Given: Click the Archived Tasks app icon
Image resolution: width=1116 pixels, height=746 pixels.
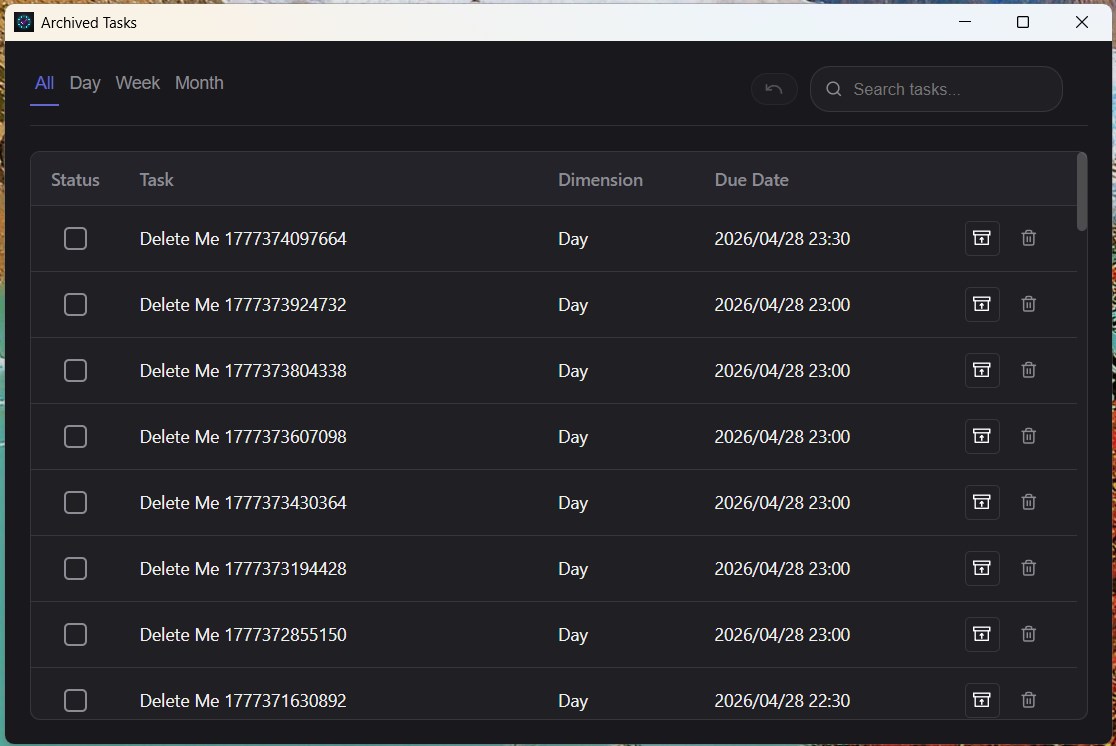Looking at the screenshot, I should click(x=23, y=22).
